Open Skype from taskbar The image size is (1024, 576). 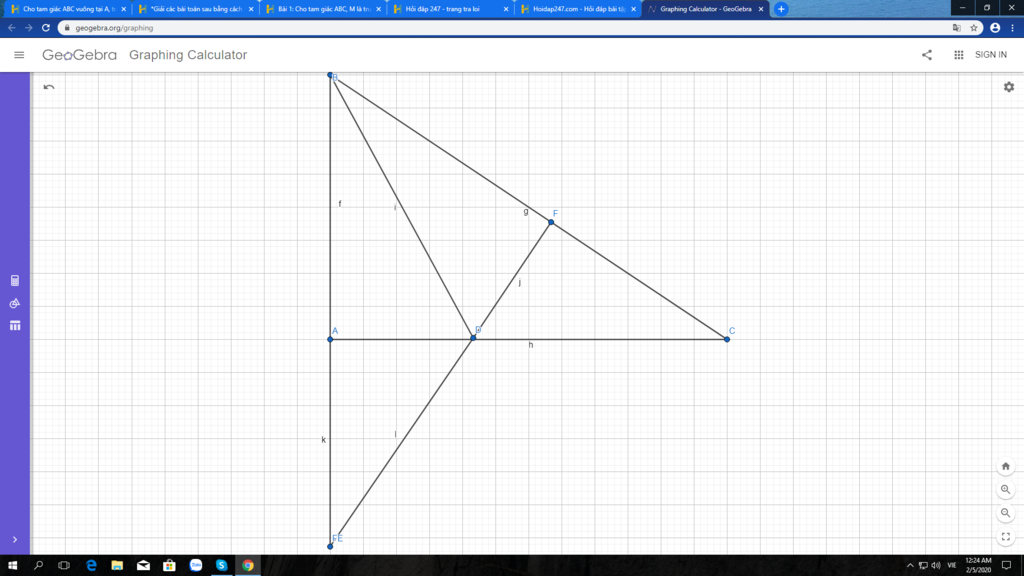[x=221, y=566]
